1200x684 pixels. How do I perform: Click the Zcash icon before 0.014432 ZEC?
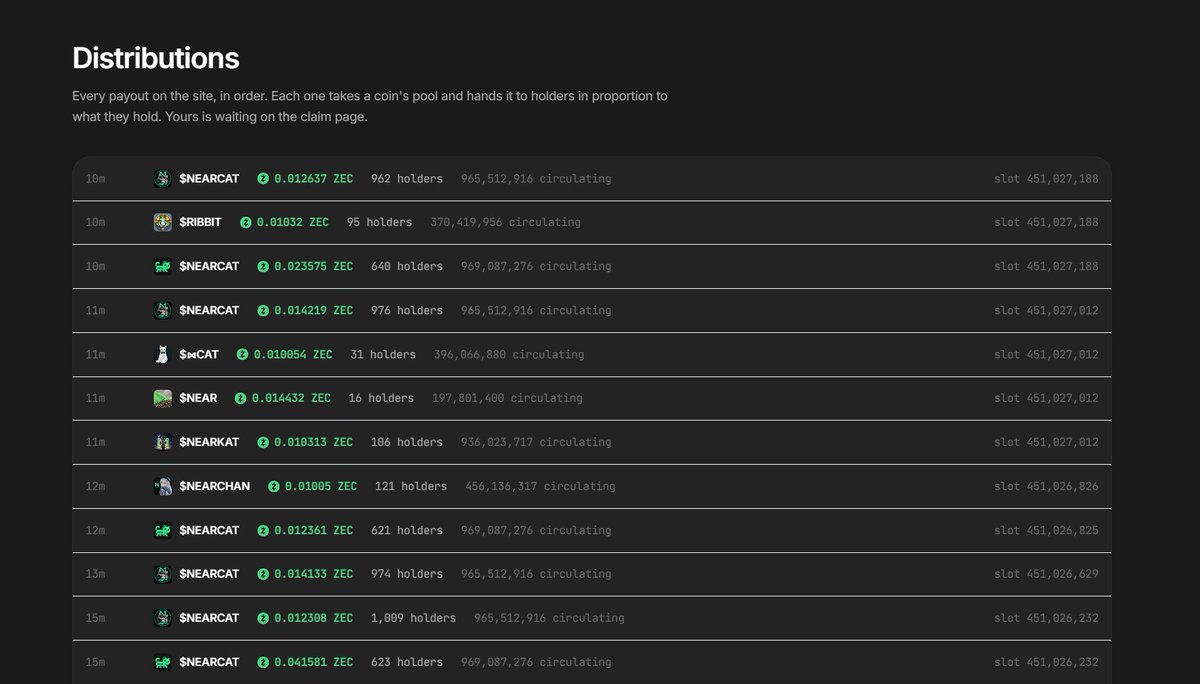tap(240, 398)
